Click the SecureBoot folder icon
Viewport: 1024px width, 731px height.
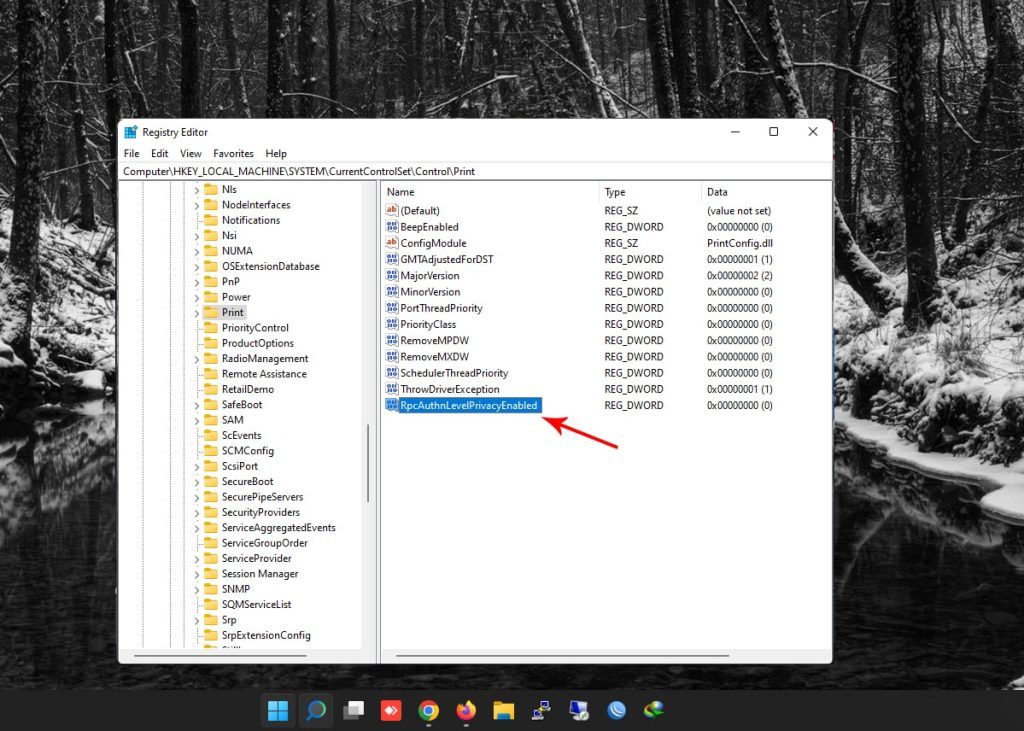click(x=211, y=481)
